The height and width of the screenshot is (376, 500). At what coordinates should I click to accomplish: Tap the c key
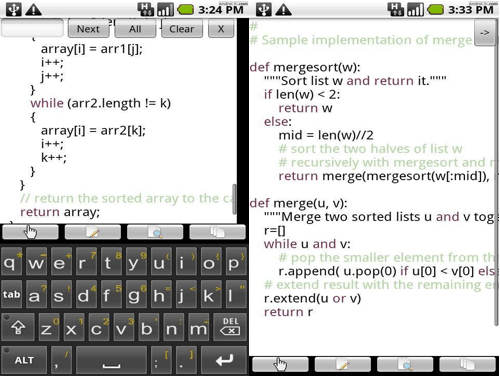click(99, 327)
